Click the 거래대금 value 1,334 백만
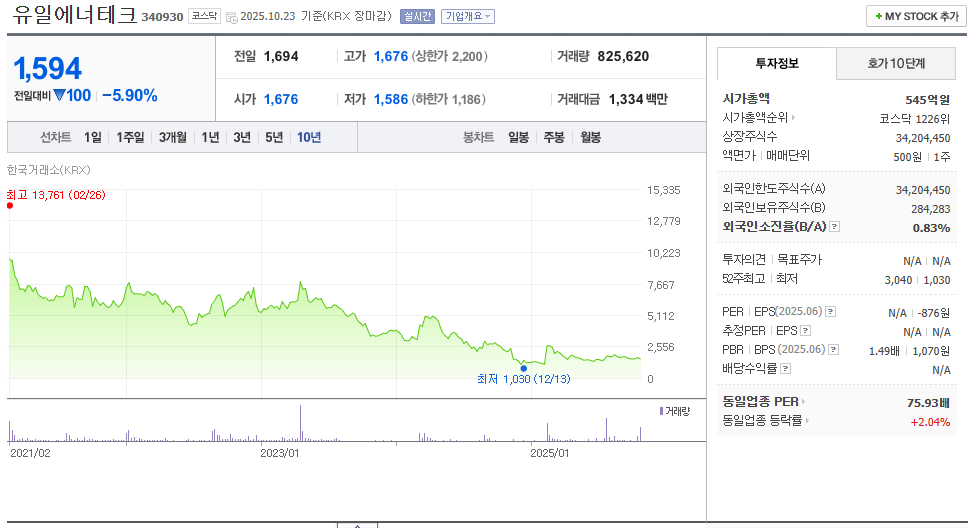Screen dimensions: 970x528 638,99
